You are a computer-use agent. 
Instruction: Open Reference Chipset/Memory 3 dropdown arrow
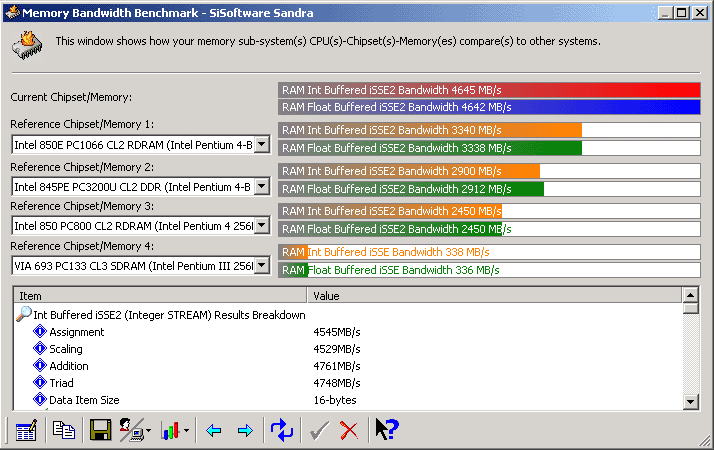(262, 225)
